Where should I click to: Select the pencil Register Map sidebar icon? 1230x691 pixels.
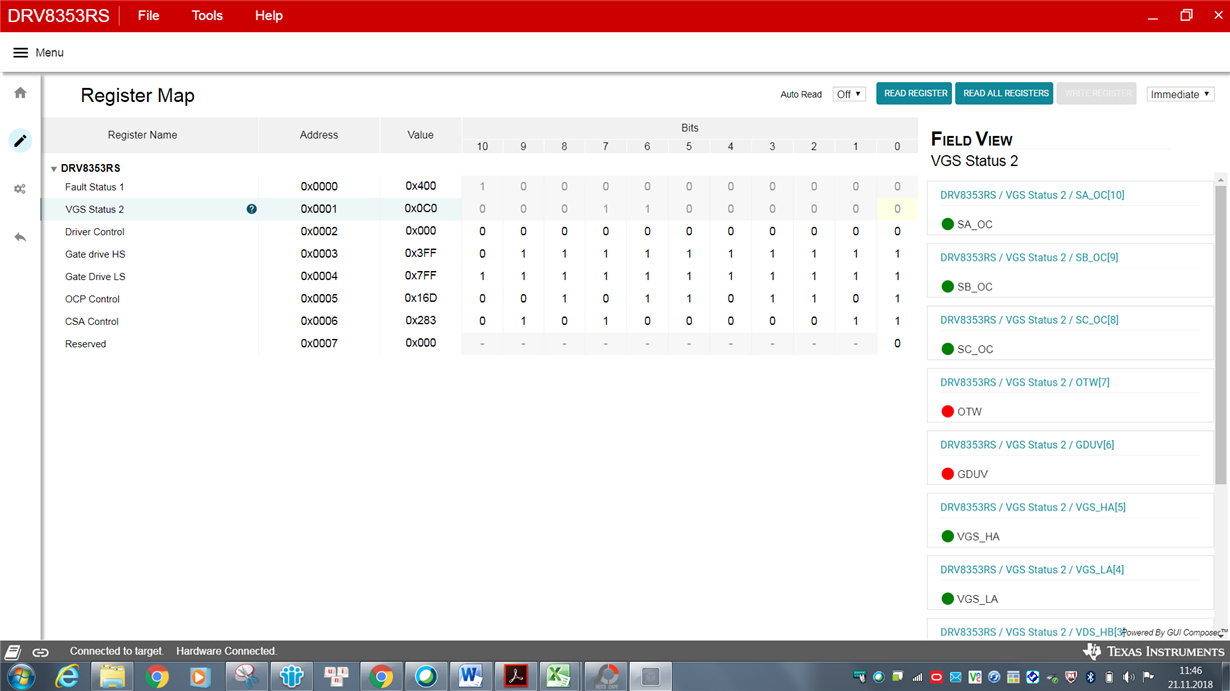pos(20,141)
